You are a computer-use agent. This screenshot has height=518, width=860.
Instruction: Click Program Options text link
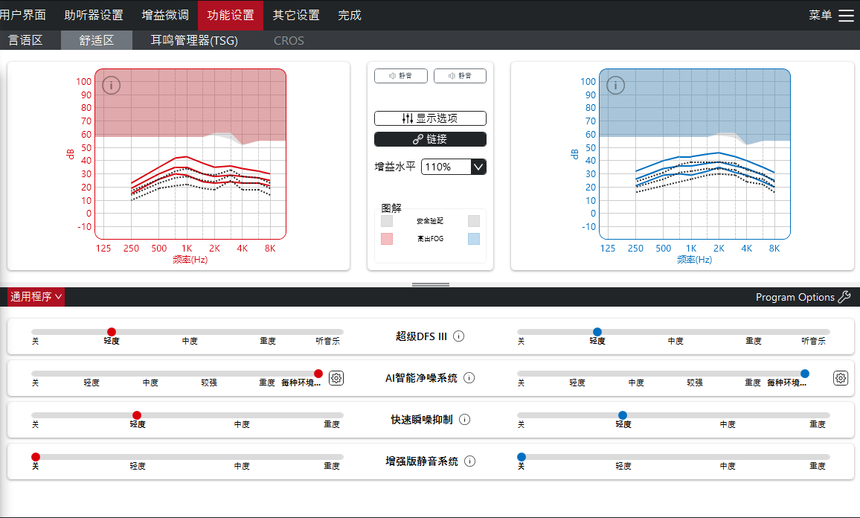tap(795, 297)
